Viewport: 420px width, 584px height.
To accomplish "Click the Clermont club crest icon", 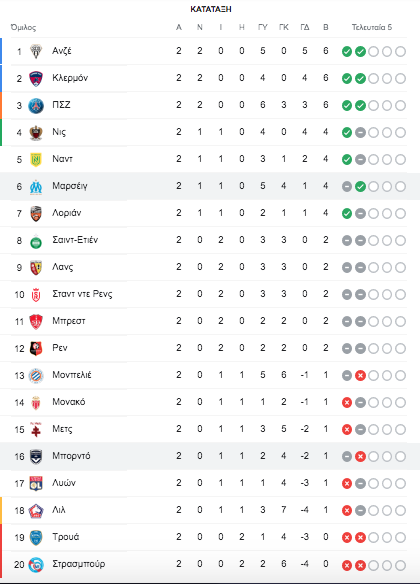I will point(36,79).
